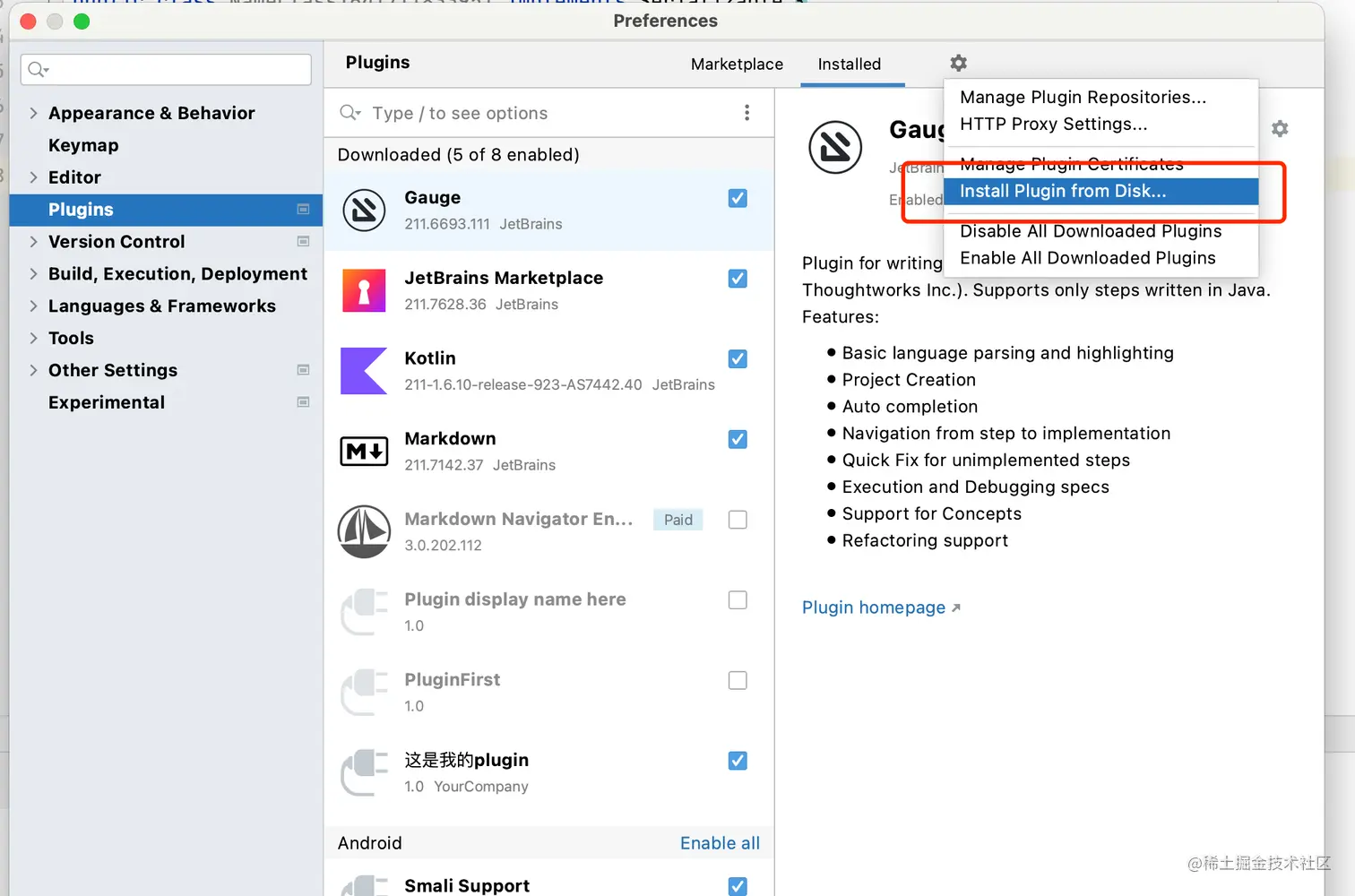This screenshot has height=896, width=1355.
Task: Click the project-level icon beside Version Control
Action: point(303,241)
